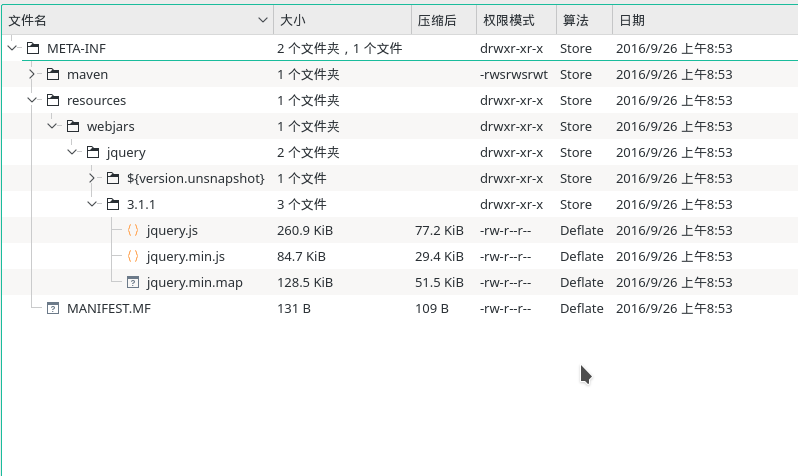
Task: Click the 131 B size cell
Action: coord(294,308)
